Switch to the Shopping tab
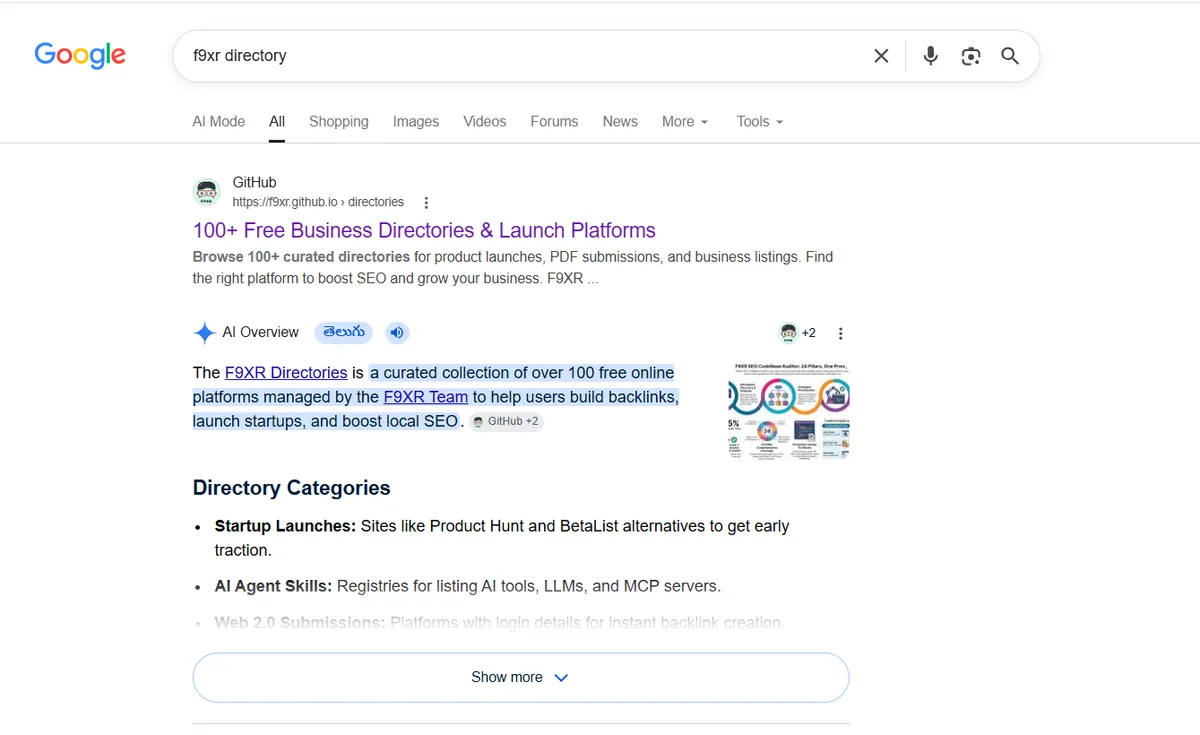Viewport: 1200px width, 735px height. coord(339,121)
